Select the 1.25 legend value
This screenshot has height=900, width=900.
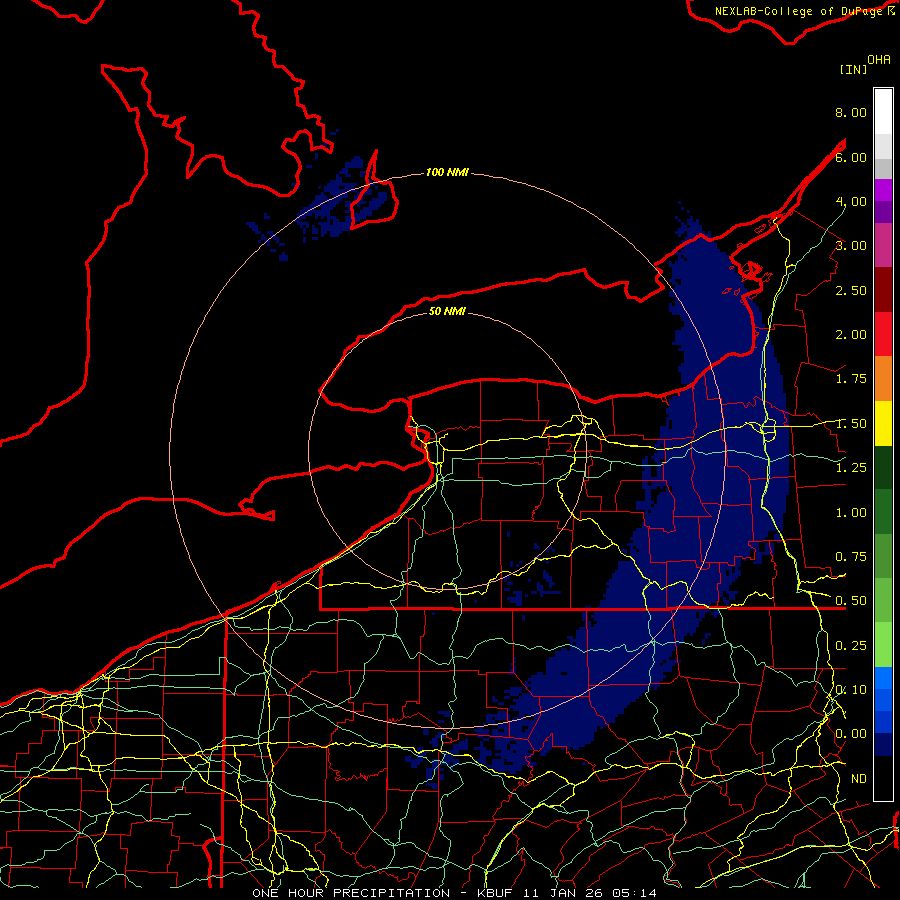tap(851, 468)
